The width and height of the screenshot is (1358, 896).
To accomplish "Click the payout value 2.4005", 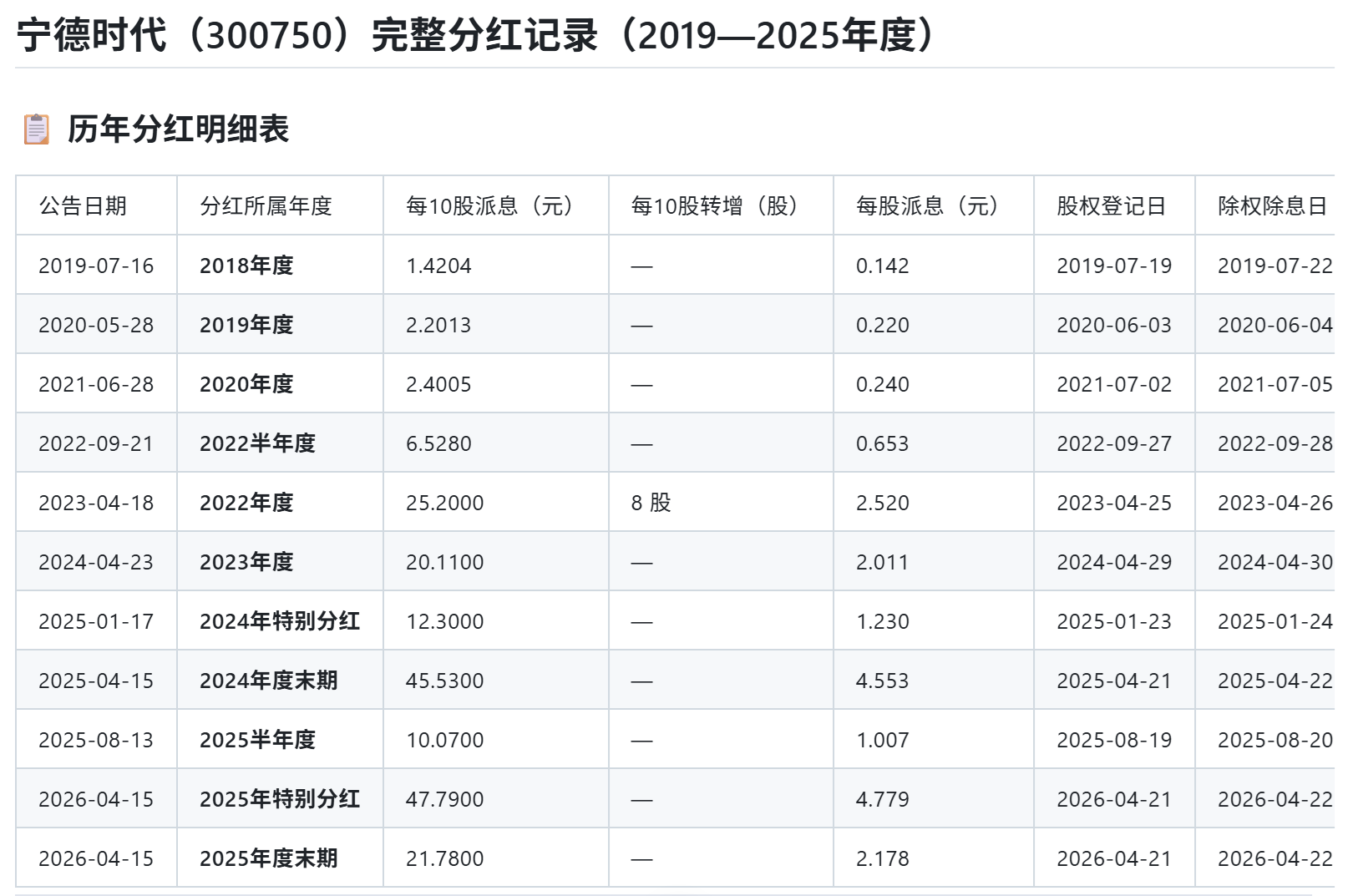I will click(438, 384).
